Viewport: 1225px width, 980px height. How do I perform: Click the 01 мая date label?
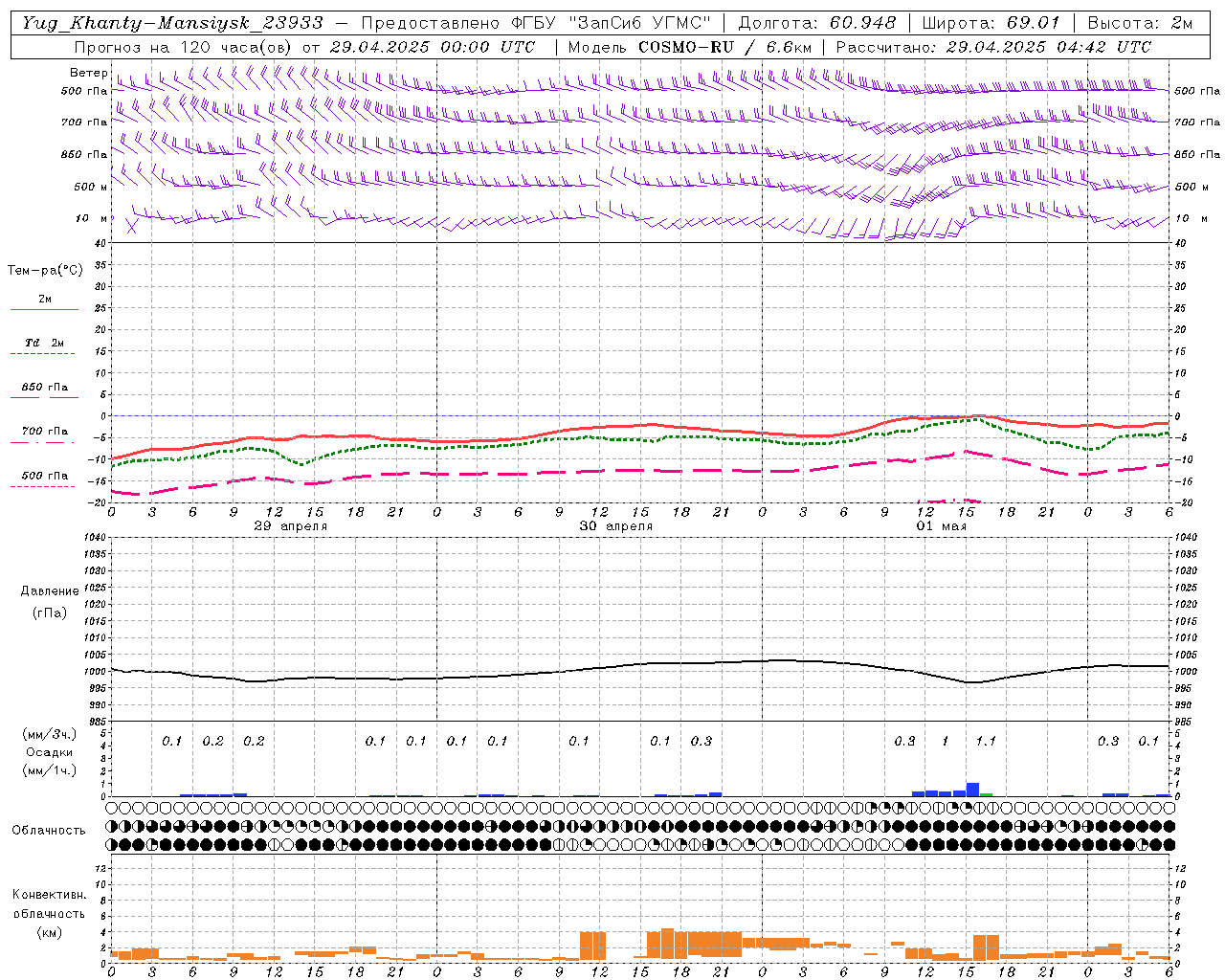click(x=942, y=526)
